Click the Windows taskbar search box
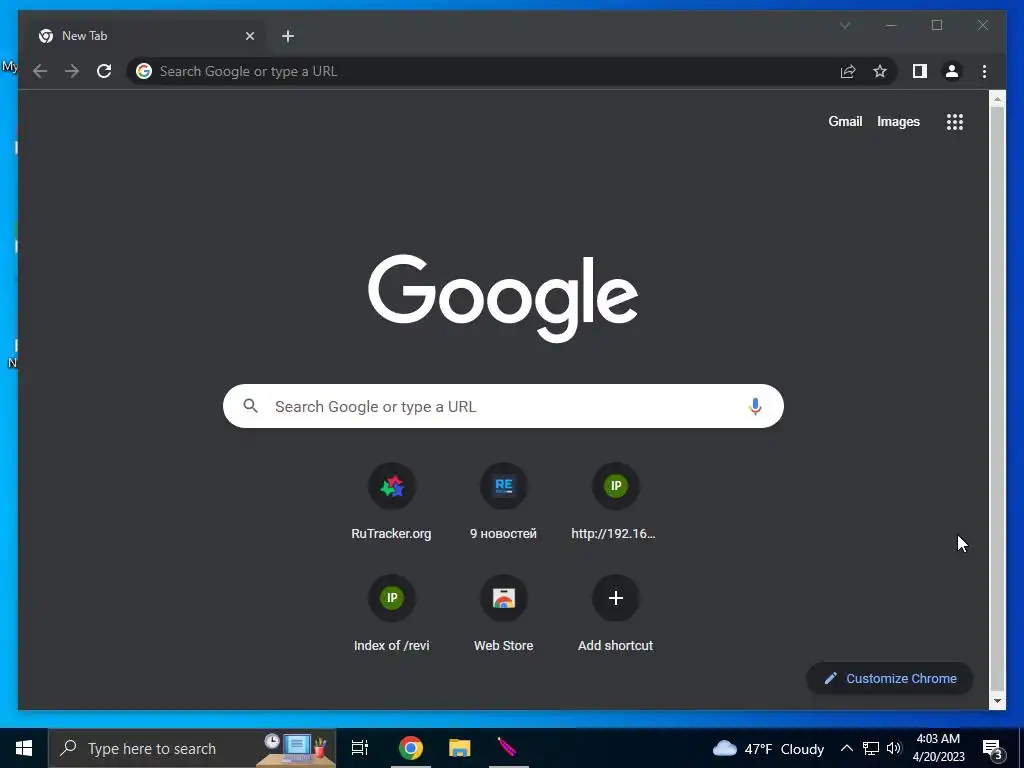 coord(192,748)
